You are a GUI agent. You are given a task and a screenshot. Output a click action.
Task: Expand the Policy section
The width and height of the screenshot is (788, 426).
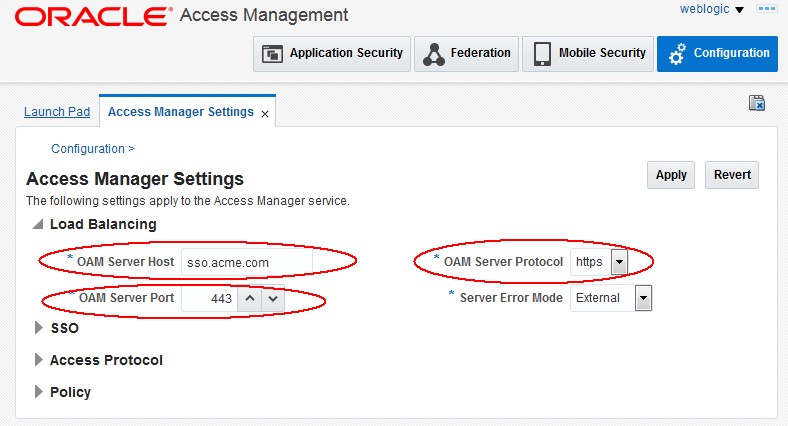[38, 392]
